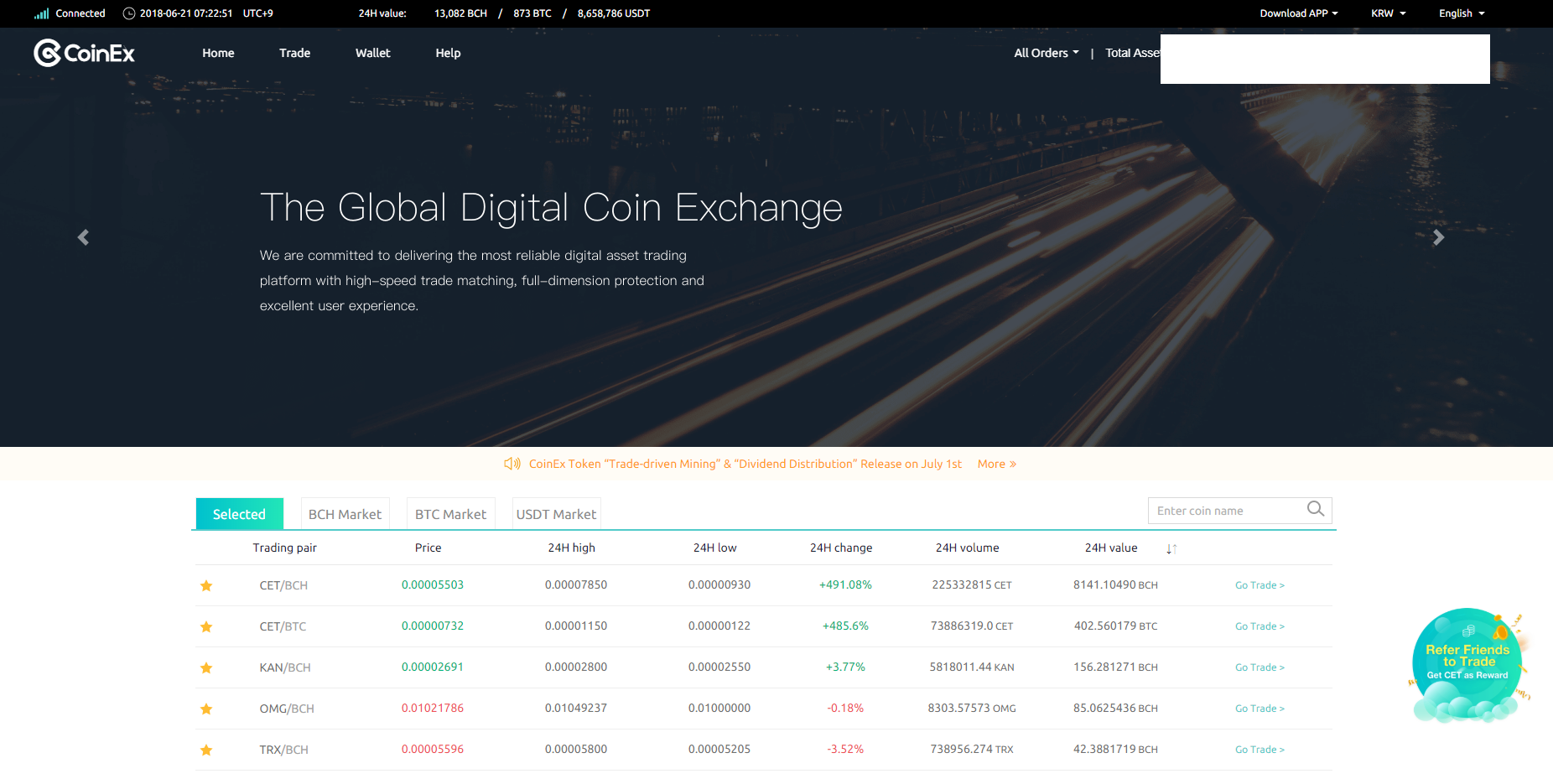1553x784 pixels.
Task: Unfavorite TRX/BCH star
Action: [x=206, y=750]
